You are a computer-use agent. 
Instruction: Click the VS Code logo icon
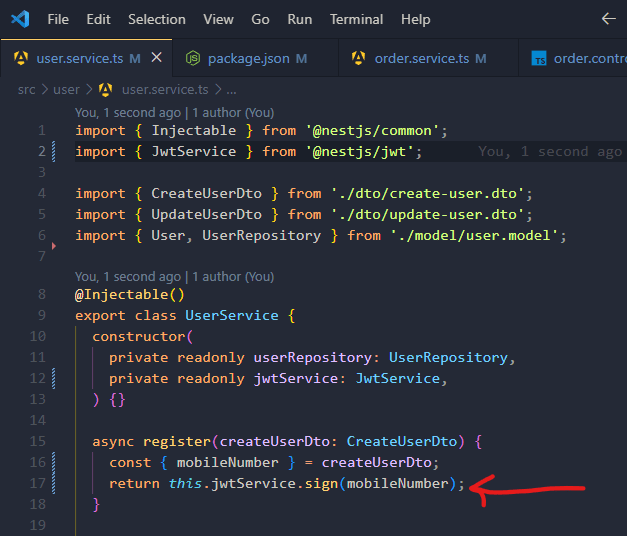point(20,19)
